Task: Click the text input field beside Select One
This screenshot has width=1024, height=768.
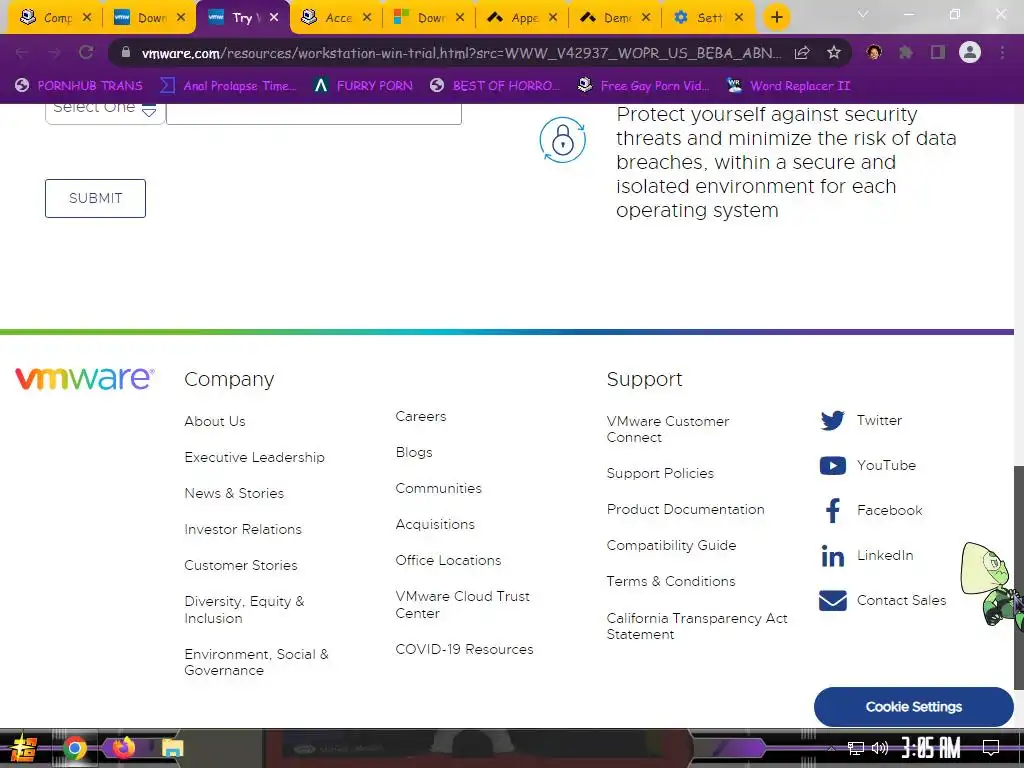Action: tap(313, 112)
